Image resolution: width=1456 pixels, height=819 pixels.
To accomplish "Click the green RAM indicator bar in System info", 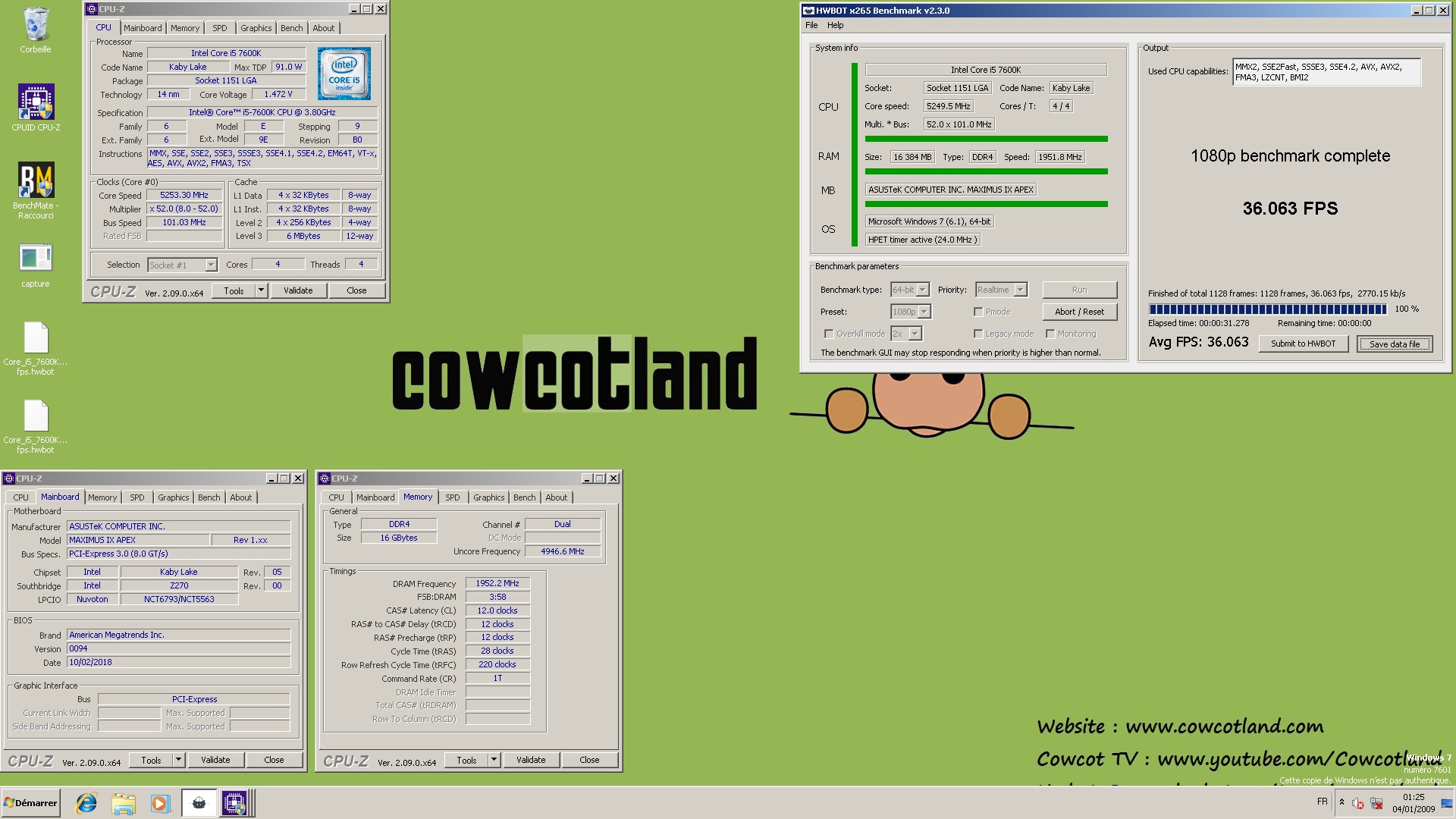I will point(986,171).
